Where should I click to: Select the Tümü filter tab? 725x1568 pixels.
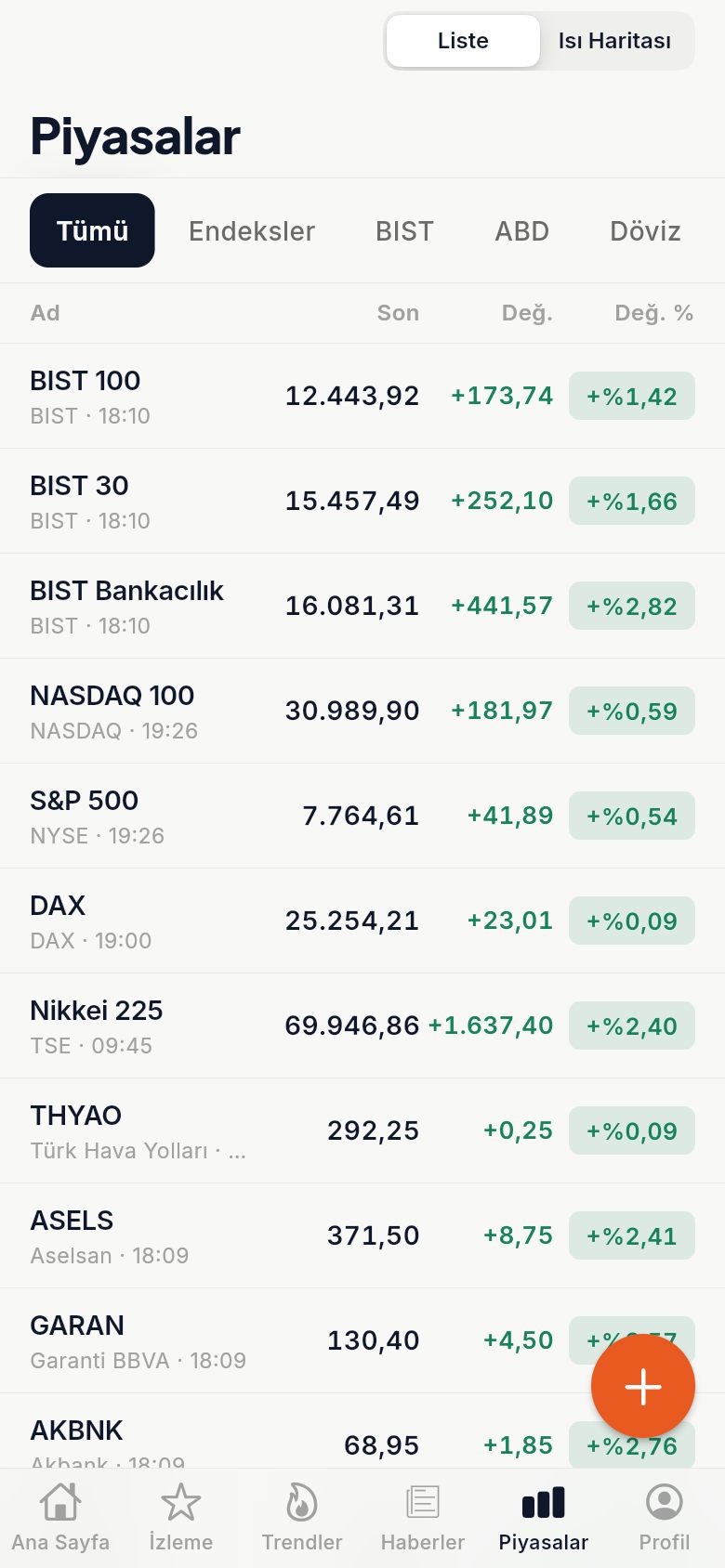point(92,230)
